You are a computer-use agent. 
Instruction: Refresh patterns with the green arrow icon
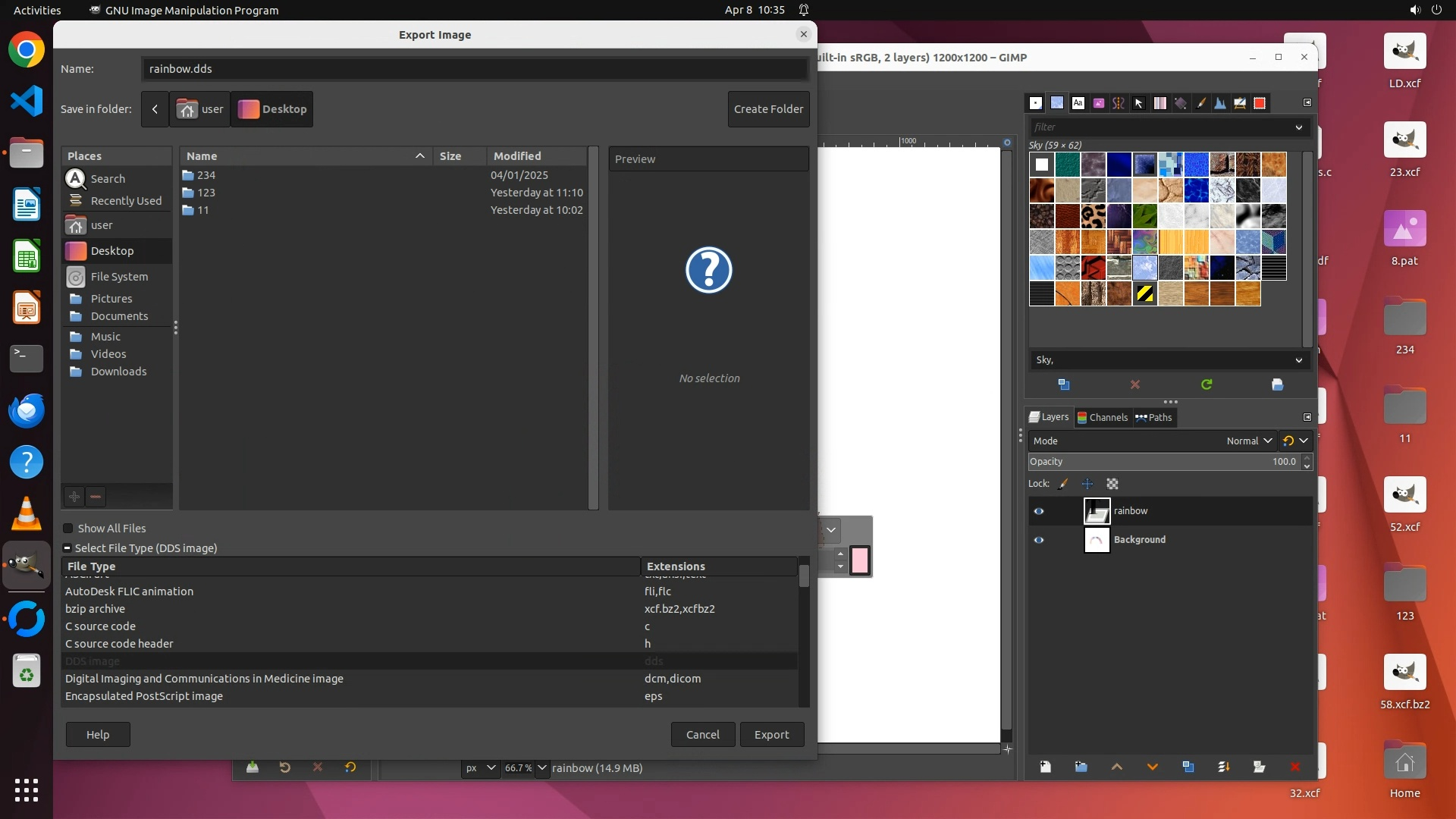pyautogui.click(x=1207, y=384)
